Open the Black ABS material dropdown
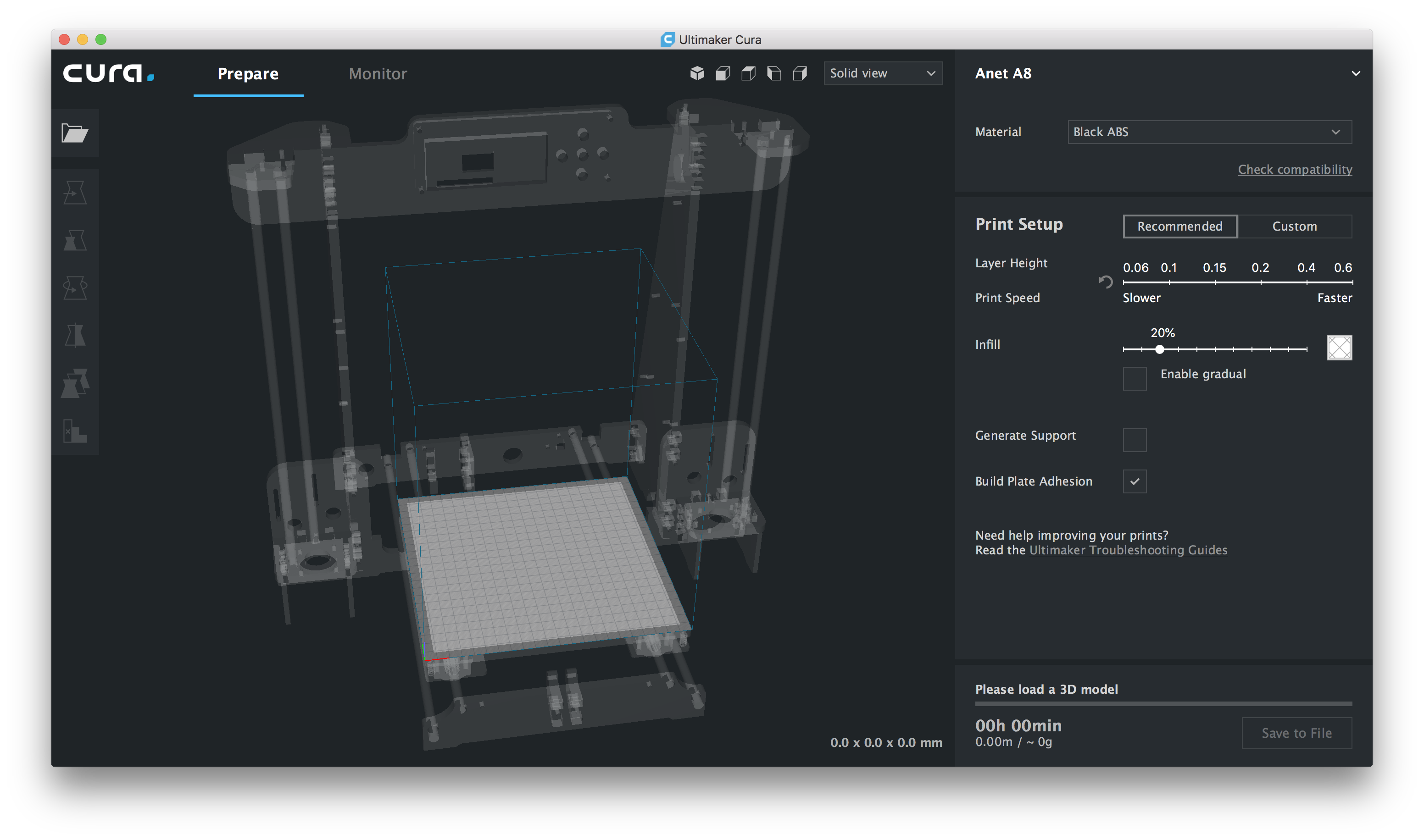Screen dimensions: 1424x840 (x=1209, y=132)
